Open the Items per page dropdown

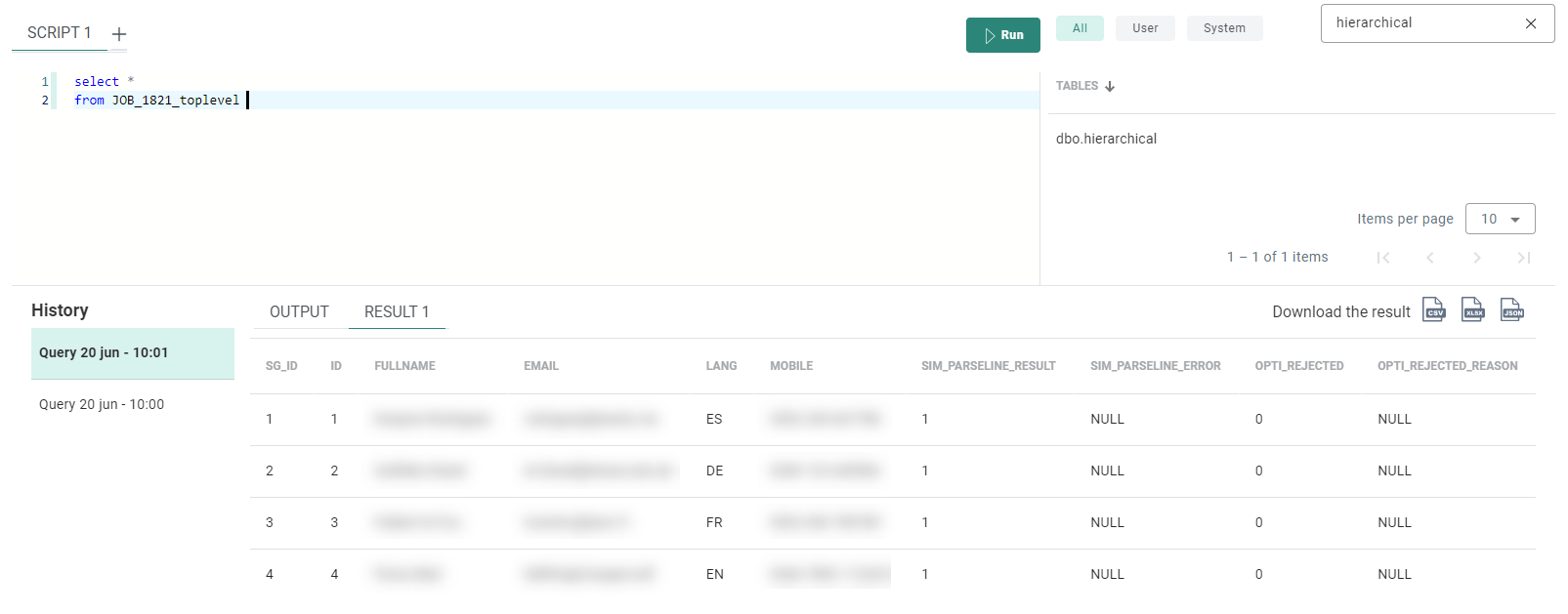tap(1500, 219)
